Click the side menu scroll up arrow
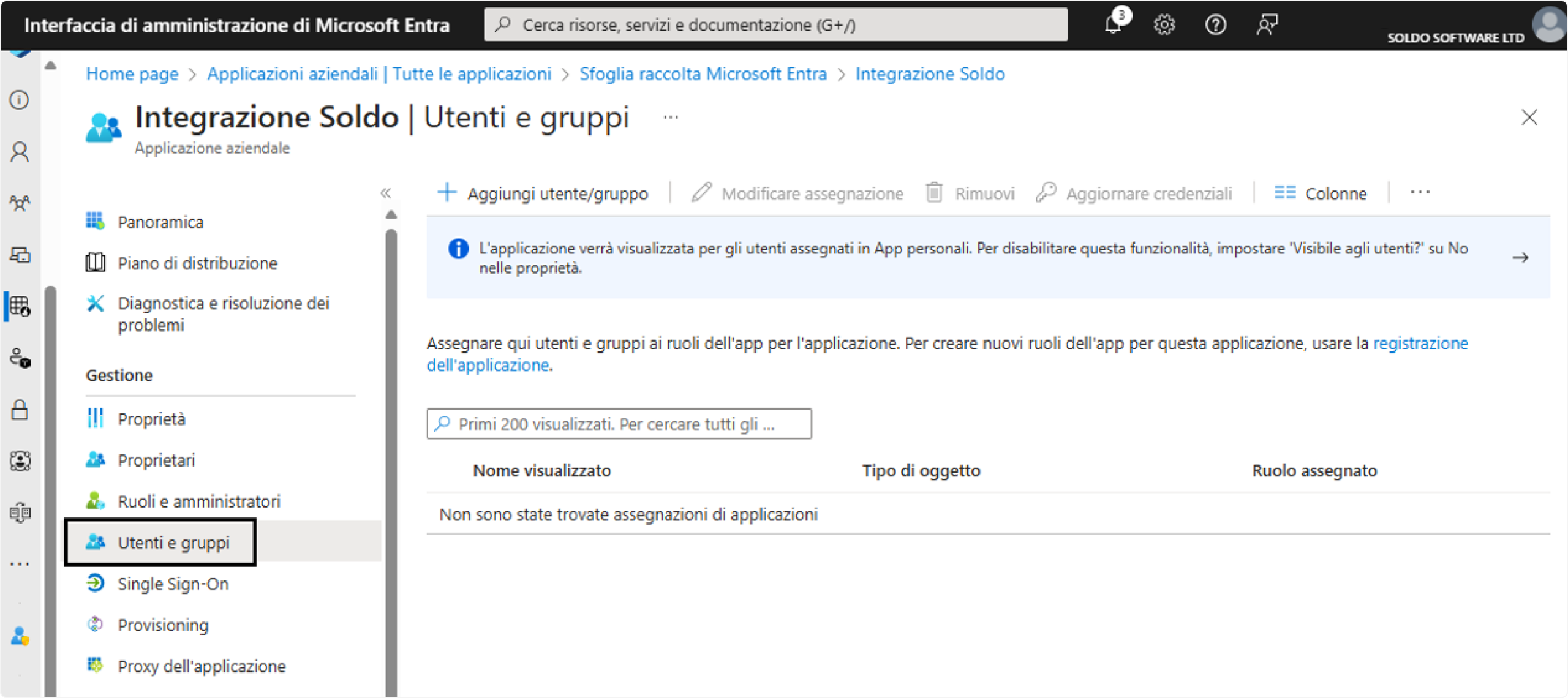 coord(391,214)
